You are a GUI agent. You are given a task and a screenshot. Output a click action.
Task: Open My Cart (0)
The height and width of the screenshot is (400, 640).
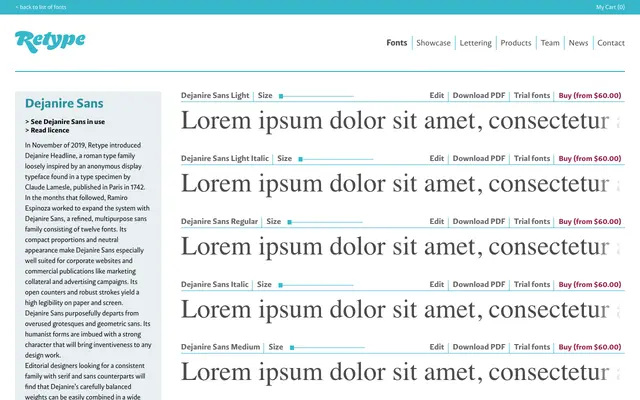pos(610,7)
